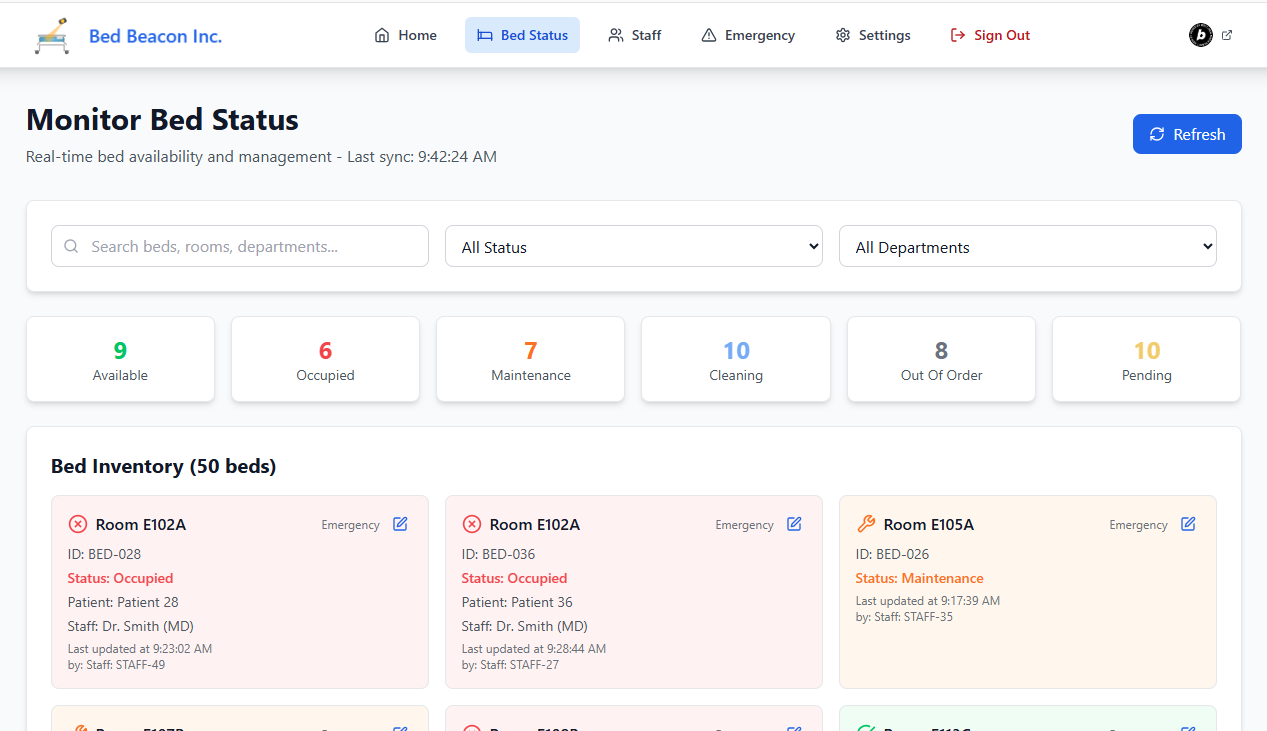1267x731 pixels.
Task: Open the Home navigation item
Action: [406, 35]
